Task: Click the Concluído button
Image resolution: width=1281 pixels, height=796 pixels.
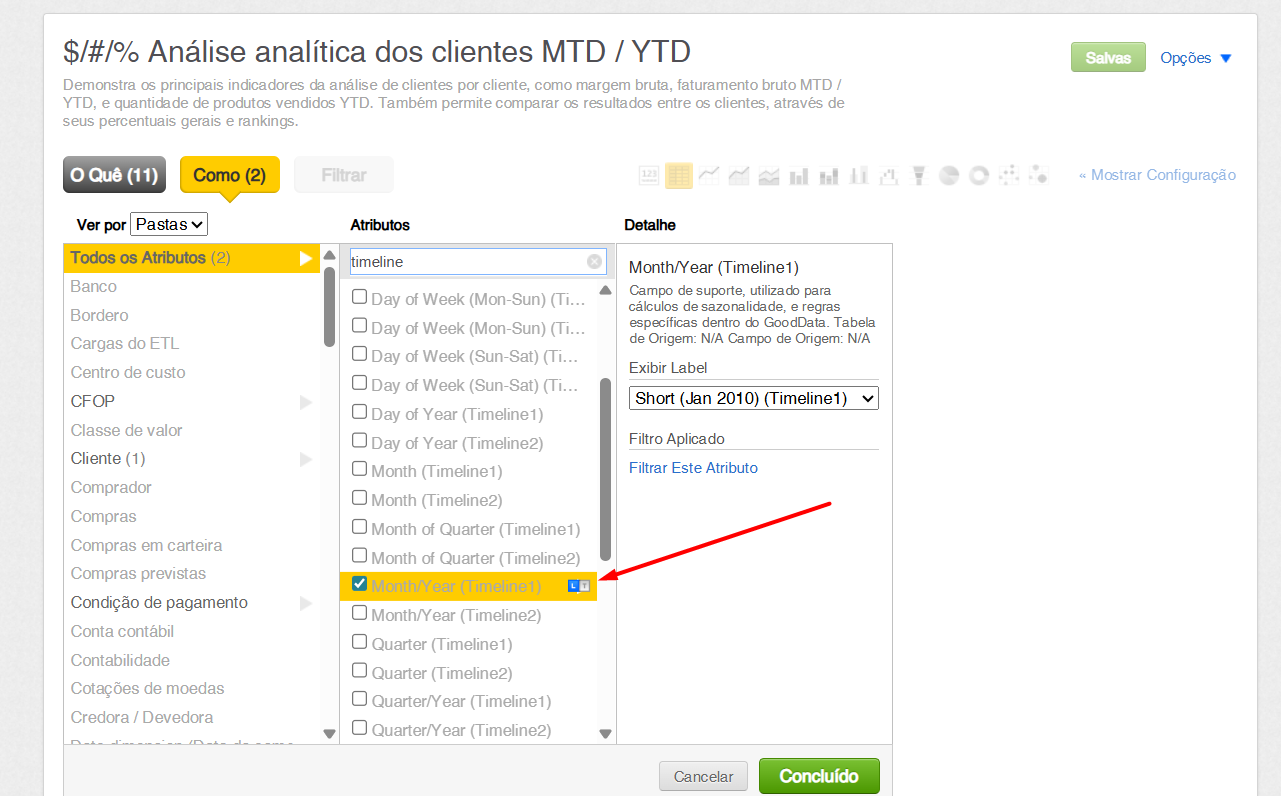Action: (819, 776)
